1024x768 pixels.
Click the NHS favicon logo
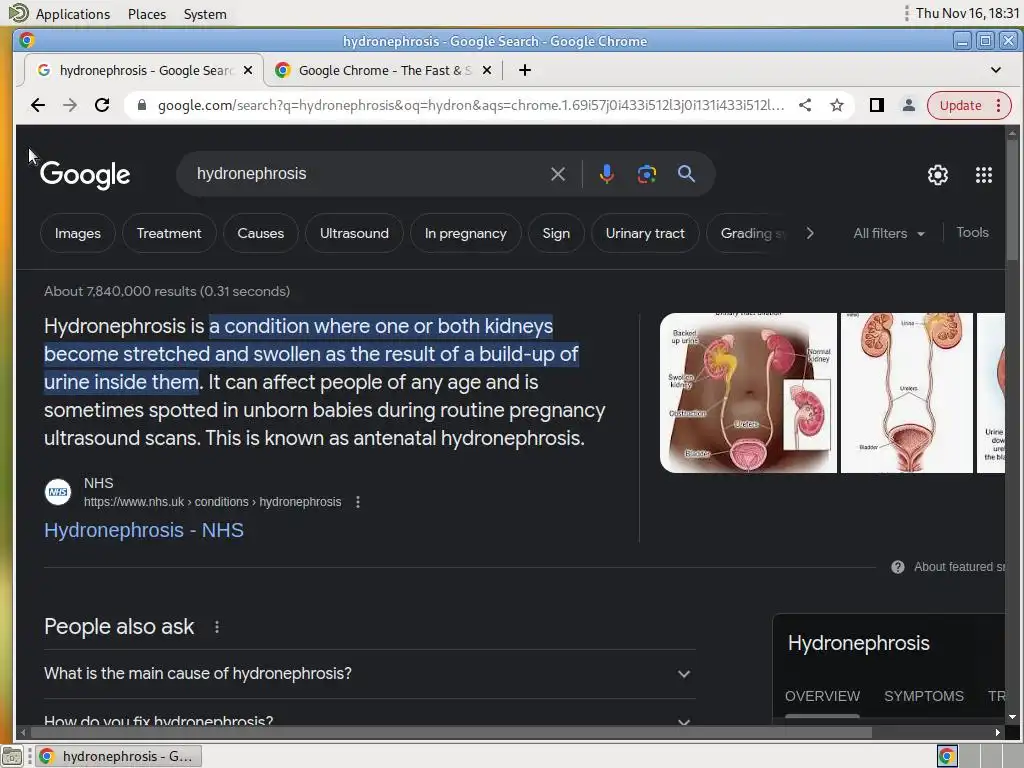click(57, 492)
